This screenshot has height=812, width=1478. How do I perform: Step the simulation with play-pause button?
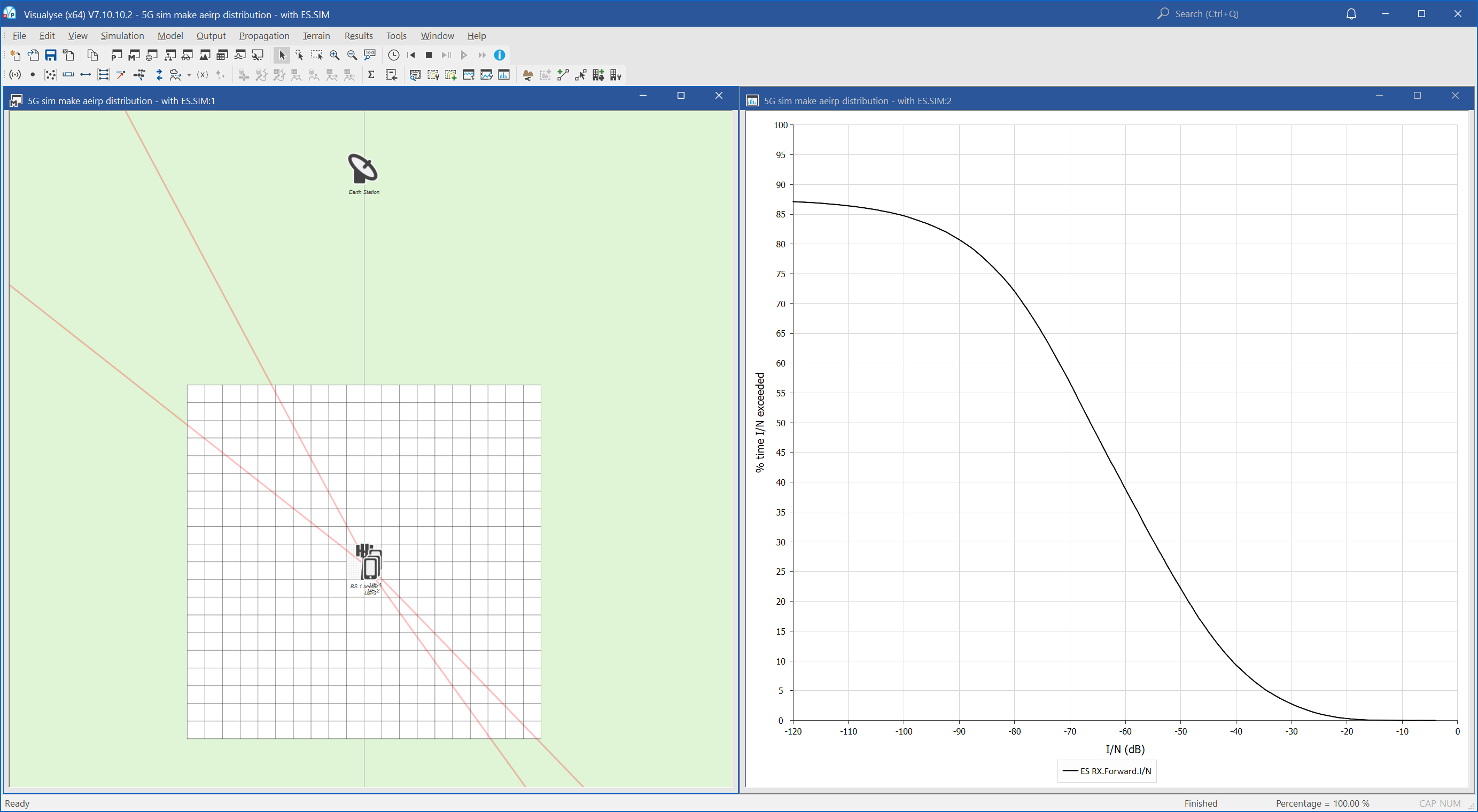pos(446,55)
